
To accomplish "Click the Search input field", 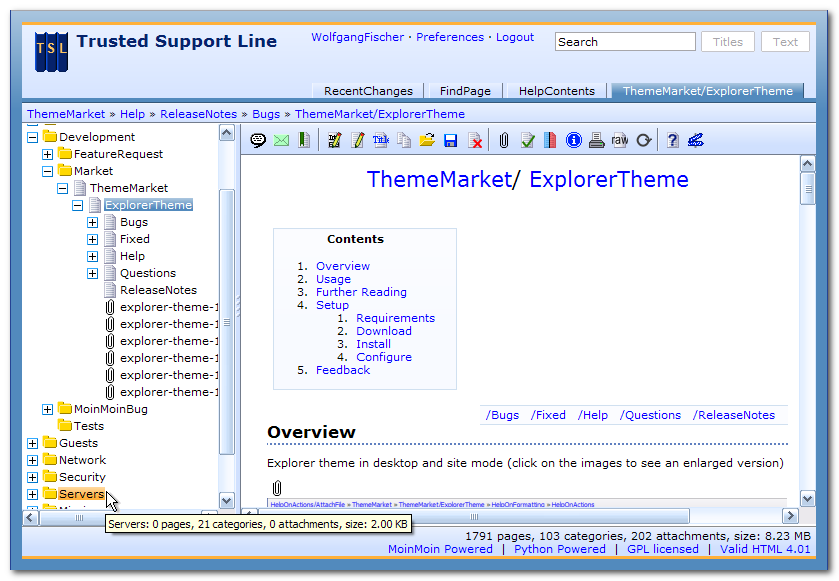I will point(625,42).
